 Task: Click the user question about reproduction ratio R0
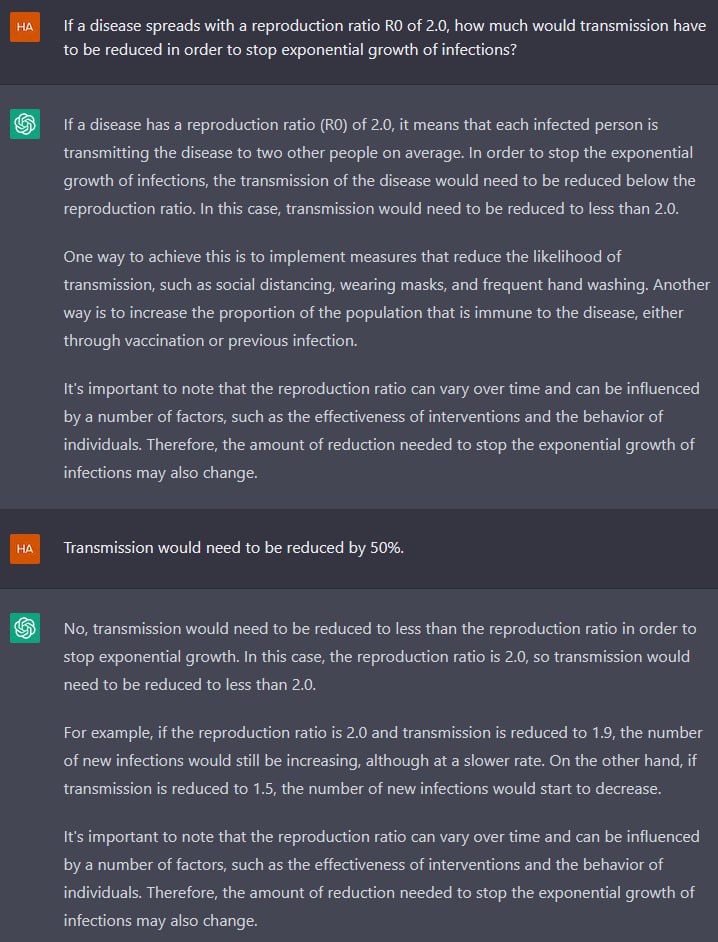click(x=385, y=37)
